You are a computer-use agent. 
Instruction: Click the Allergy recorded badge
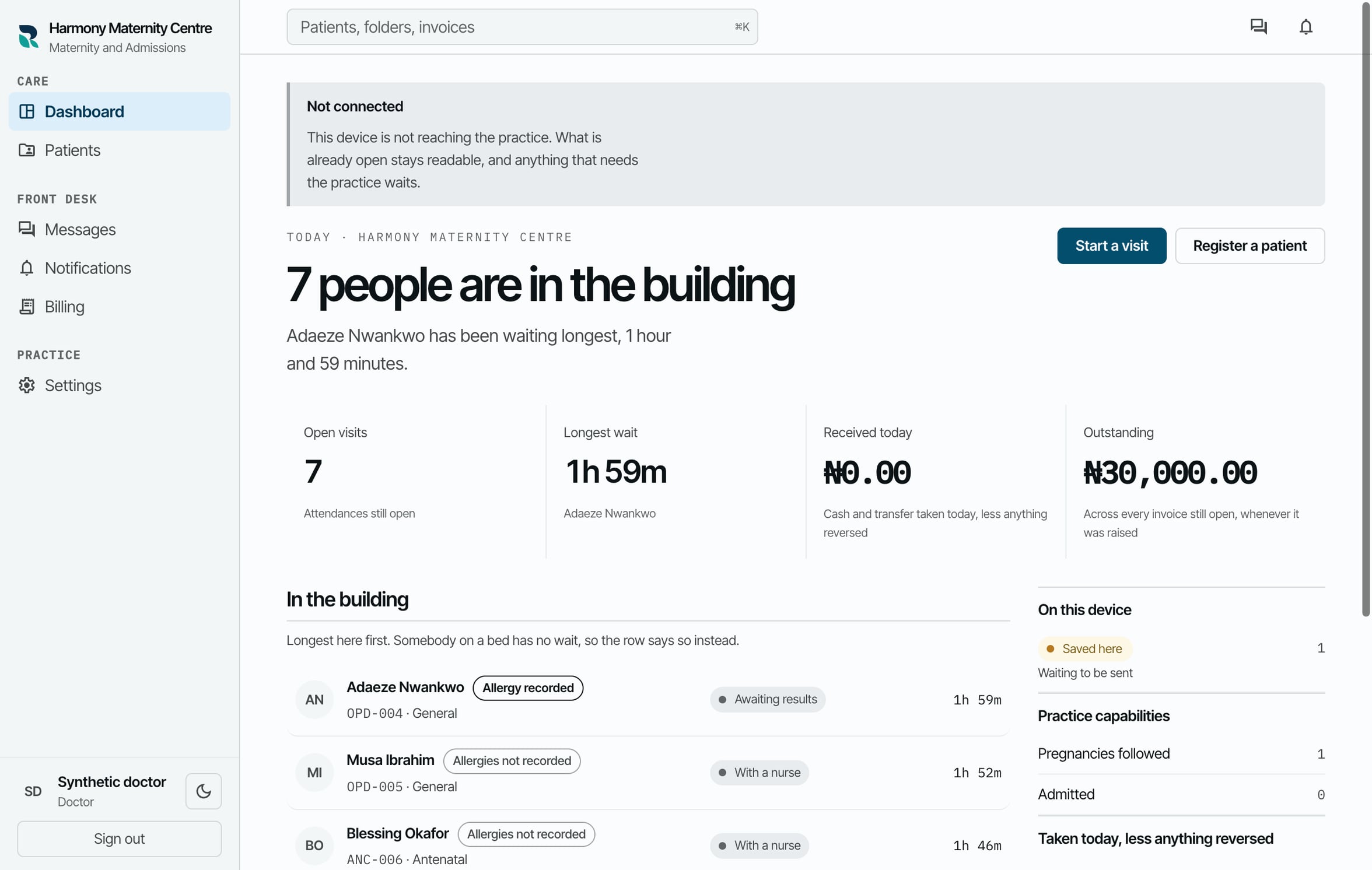click(528, 688)
